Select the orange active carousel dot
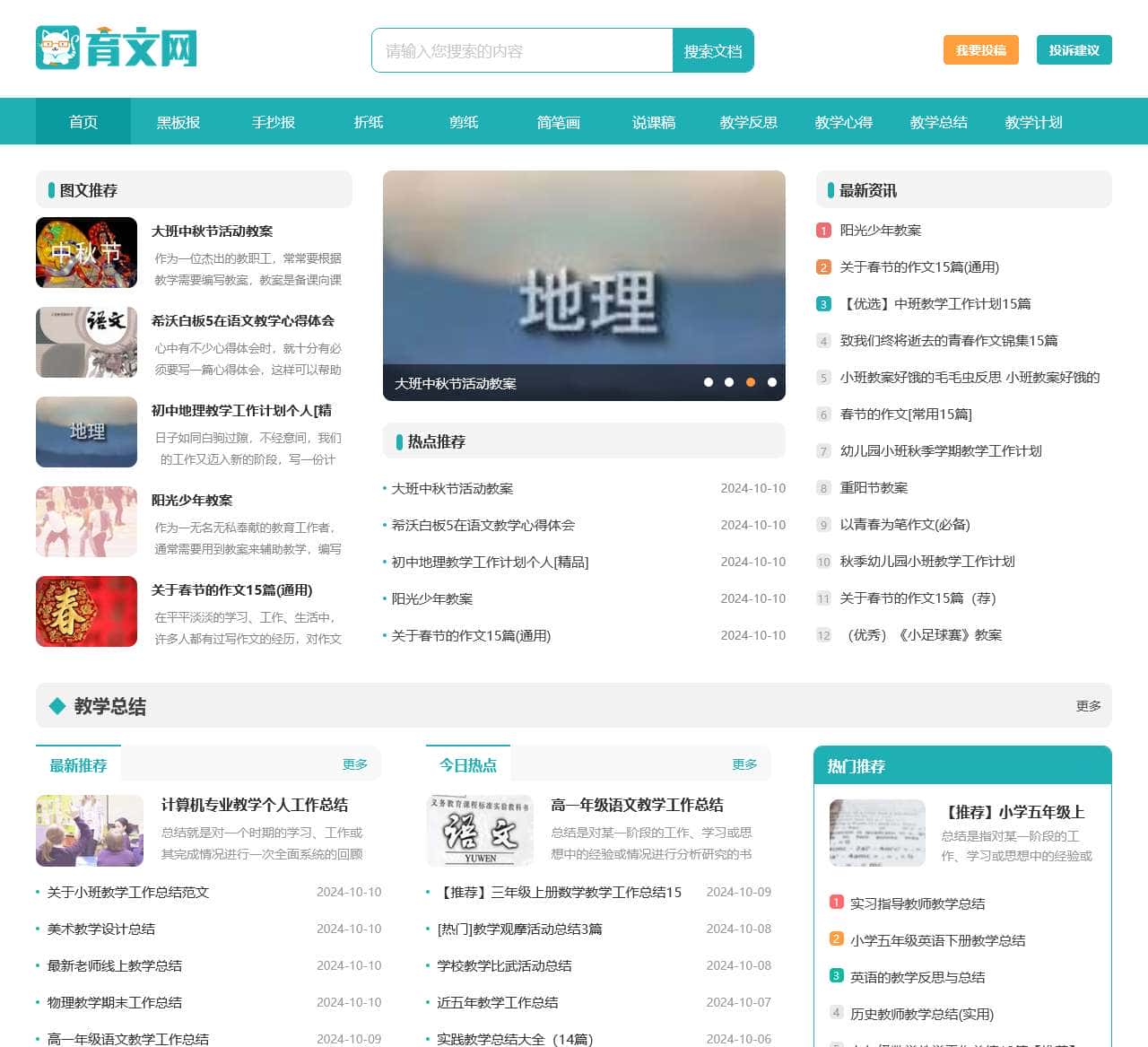1148x1047 pixels. (x=751, y=382)
